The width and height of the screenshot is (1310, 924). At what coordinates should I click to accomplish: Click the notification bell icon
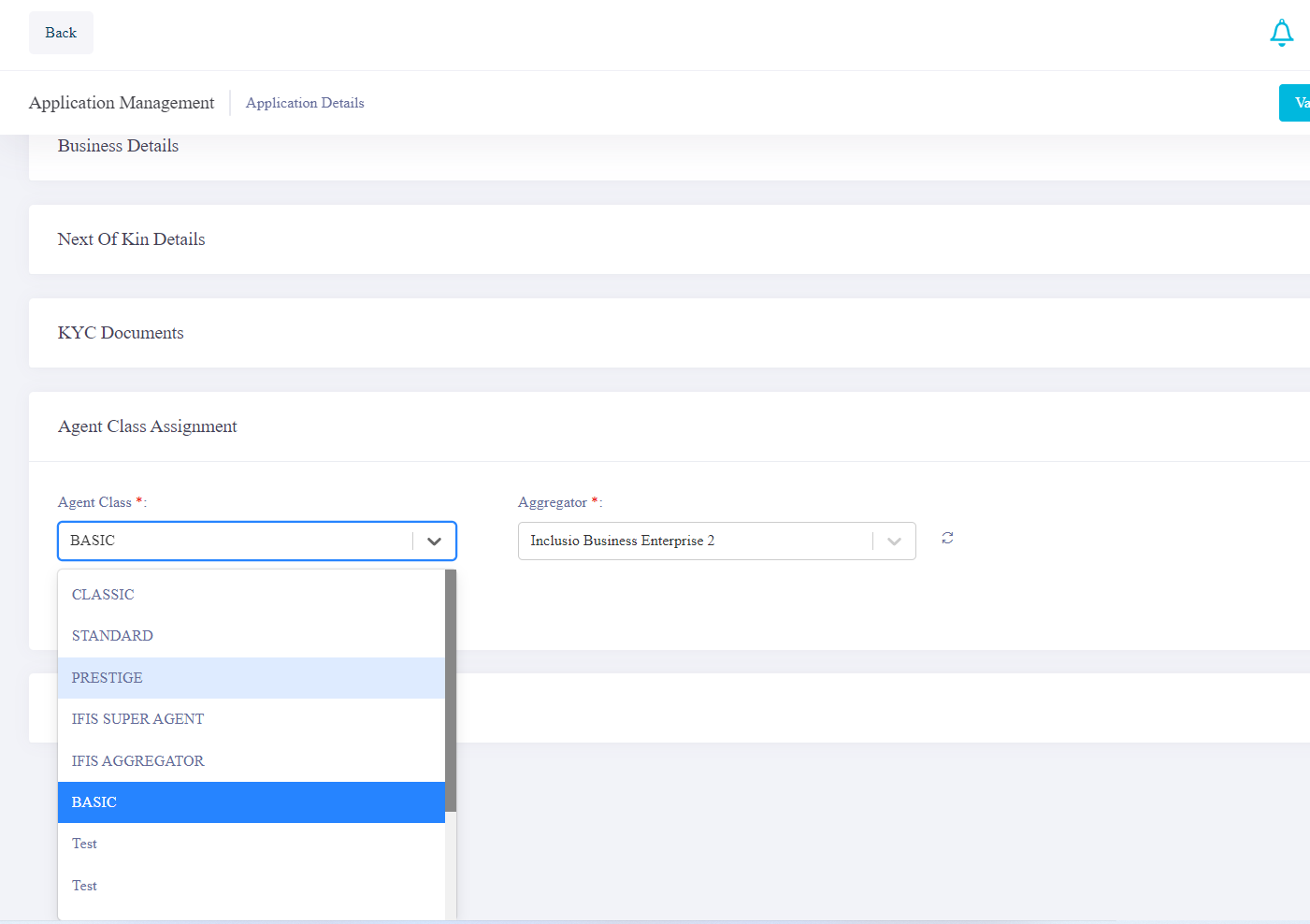[1281, 33]
